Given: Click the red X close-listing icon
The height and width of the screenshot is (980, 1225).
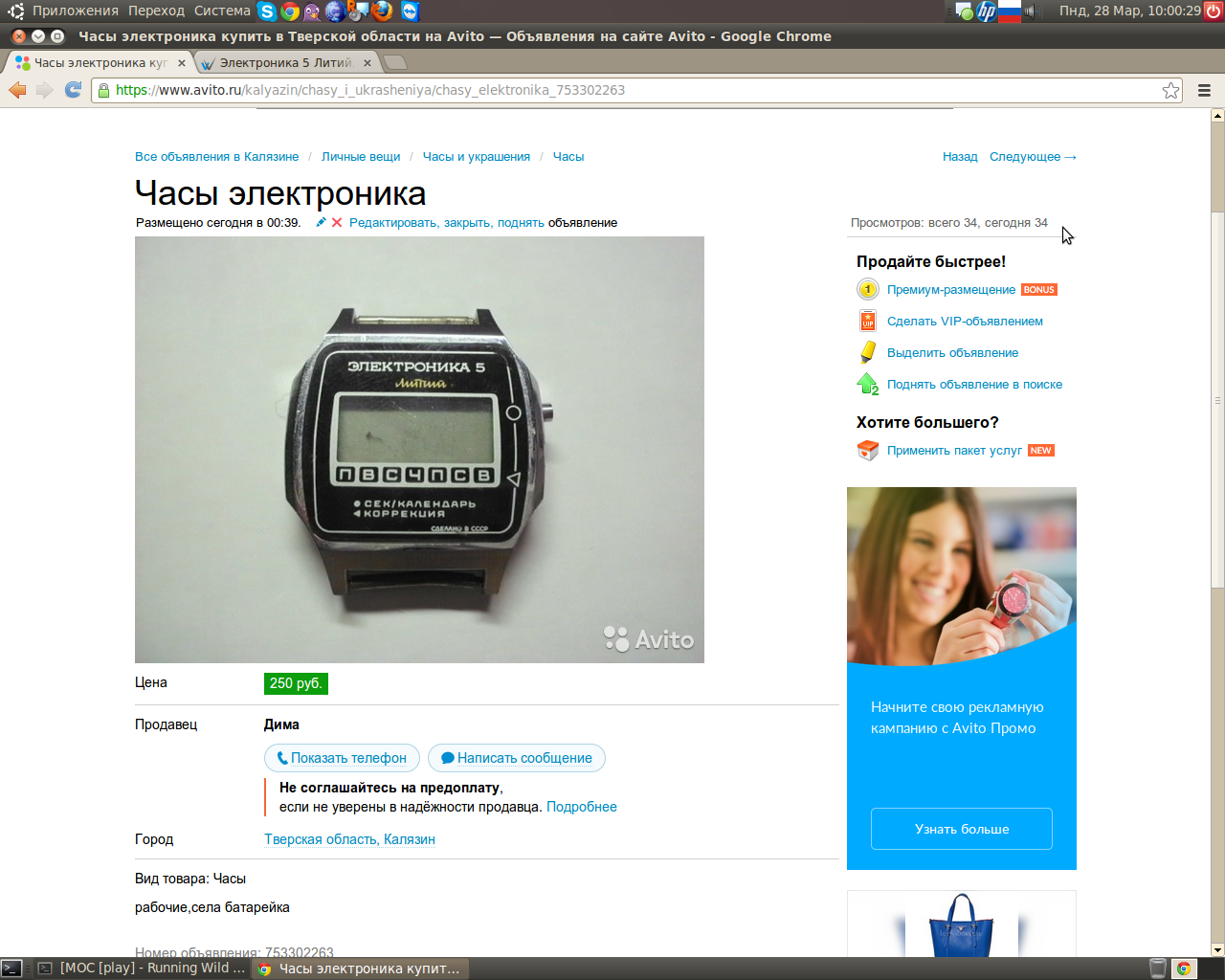Looking at the screenshot, I should click(337, 223).
